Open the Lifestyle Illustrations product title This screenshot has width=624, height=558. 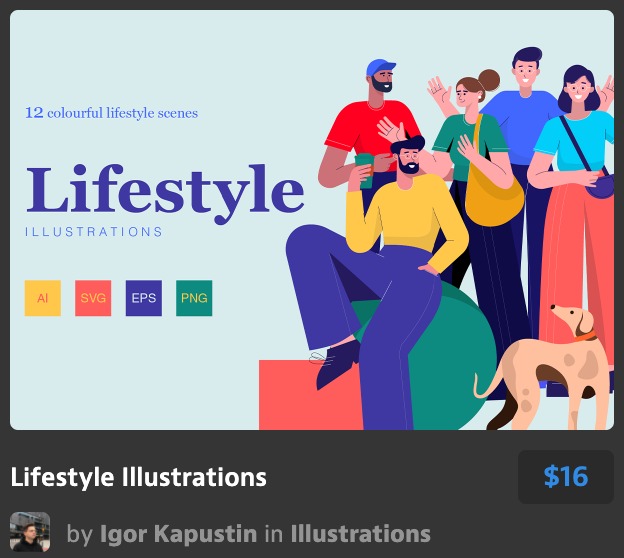(139, 476)
